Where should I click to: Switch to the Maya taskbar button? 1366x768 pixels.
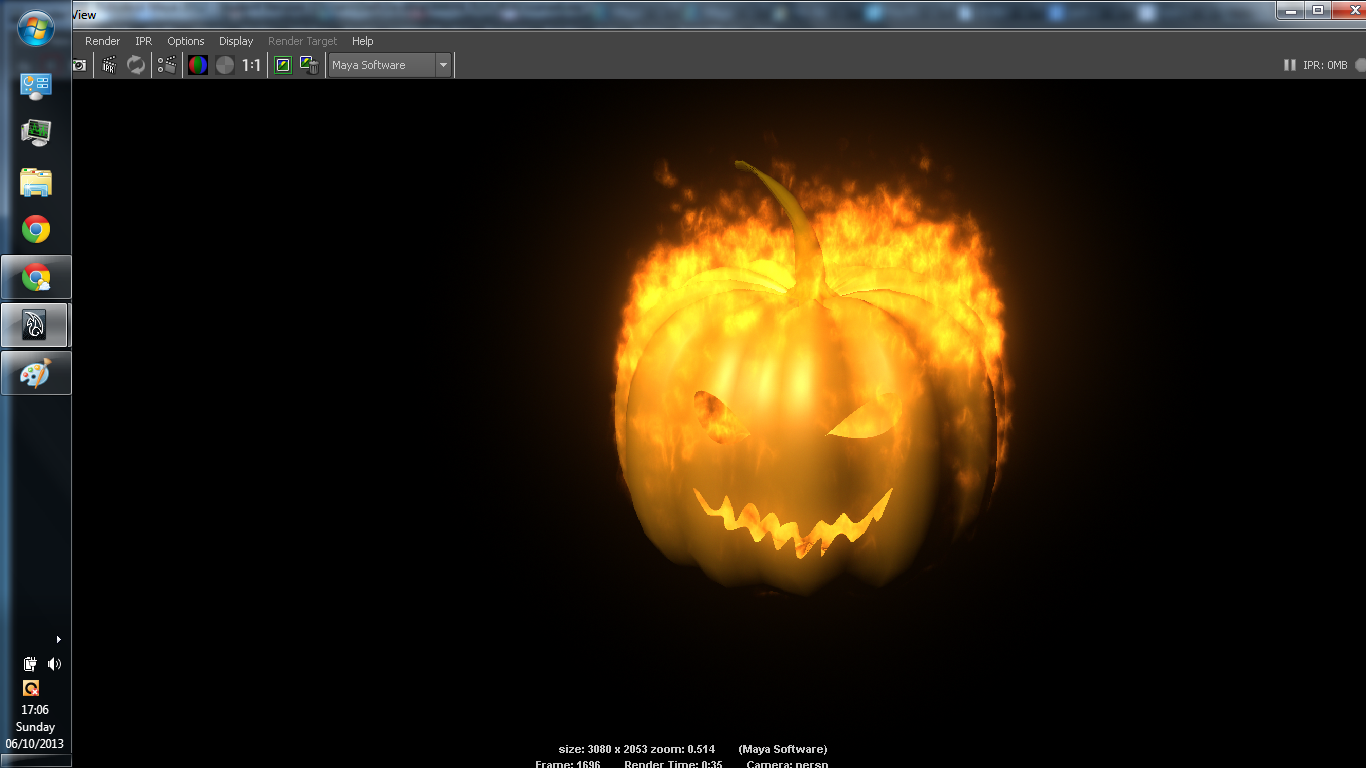(36, 325)
